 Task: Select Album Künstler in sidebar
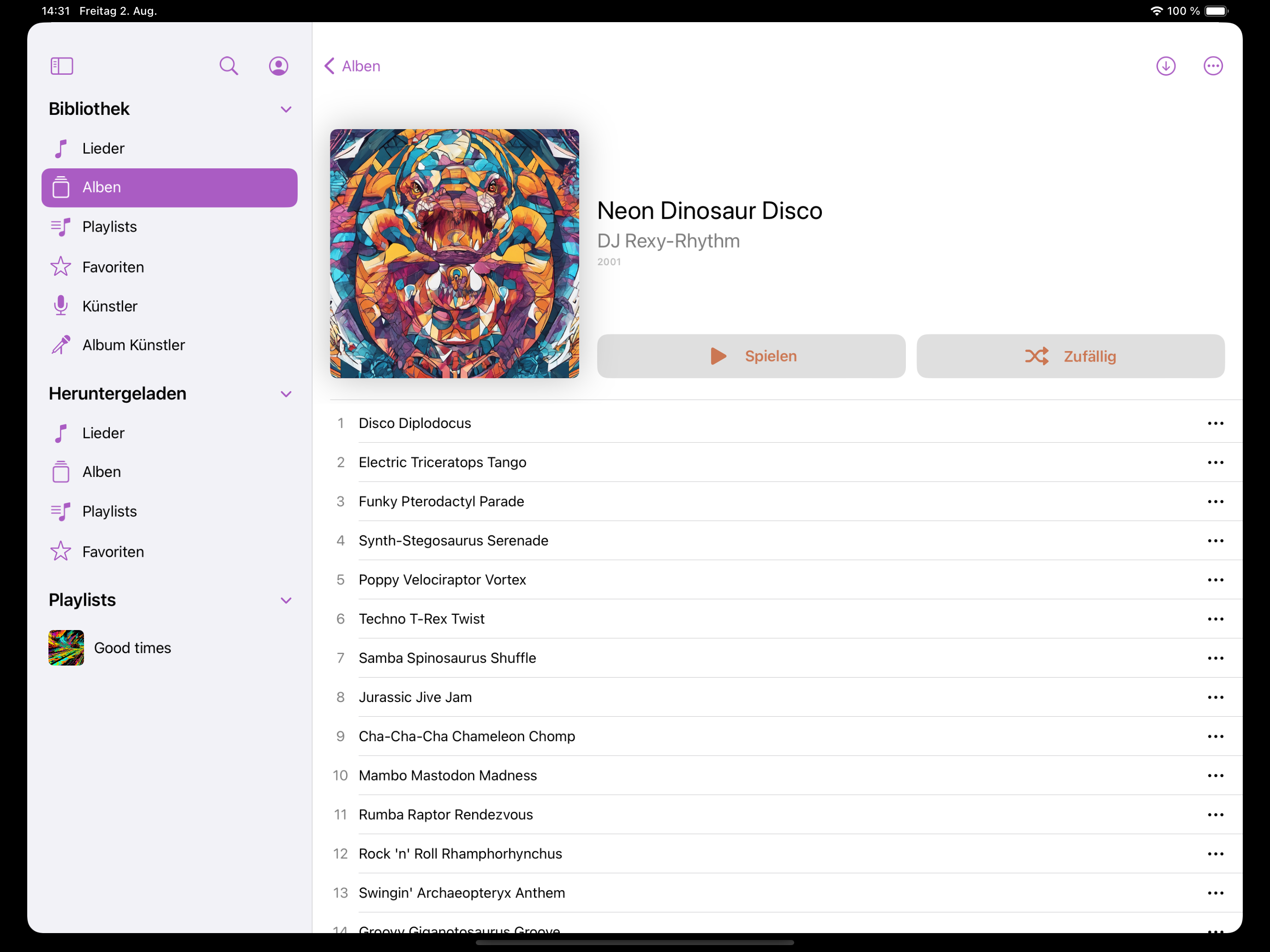133,345
